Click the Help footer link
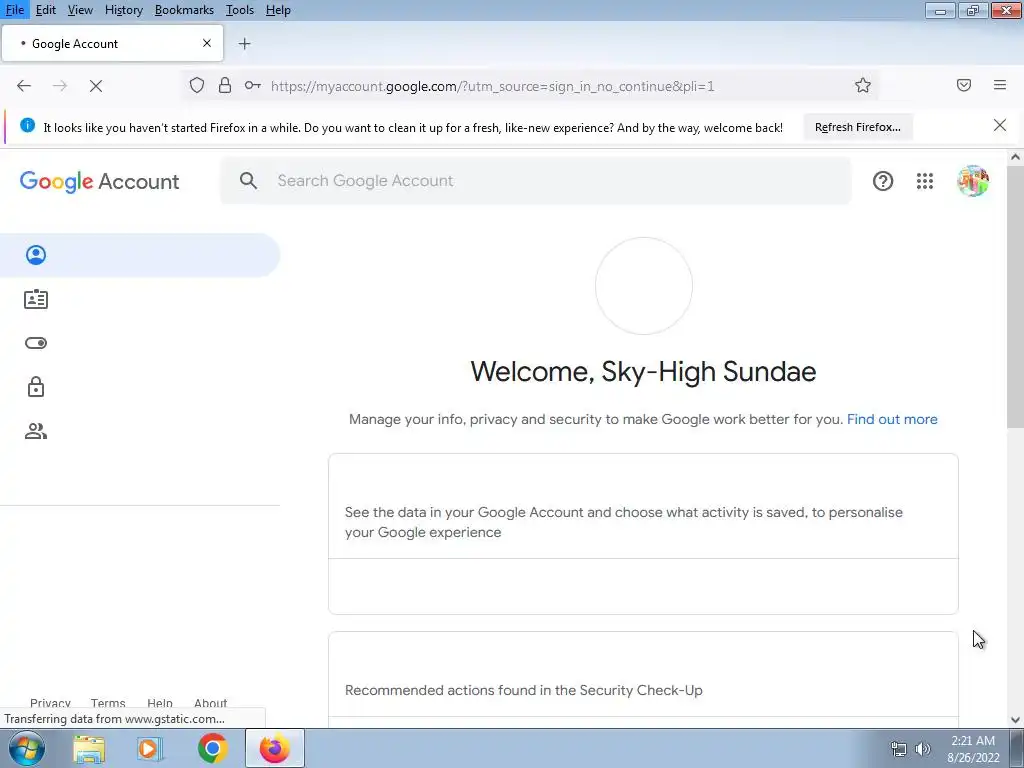The width and height of the screenshot is (1024, 768). click(159, 703)
